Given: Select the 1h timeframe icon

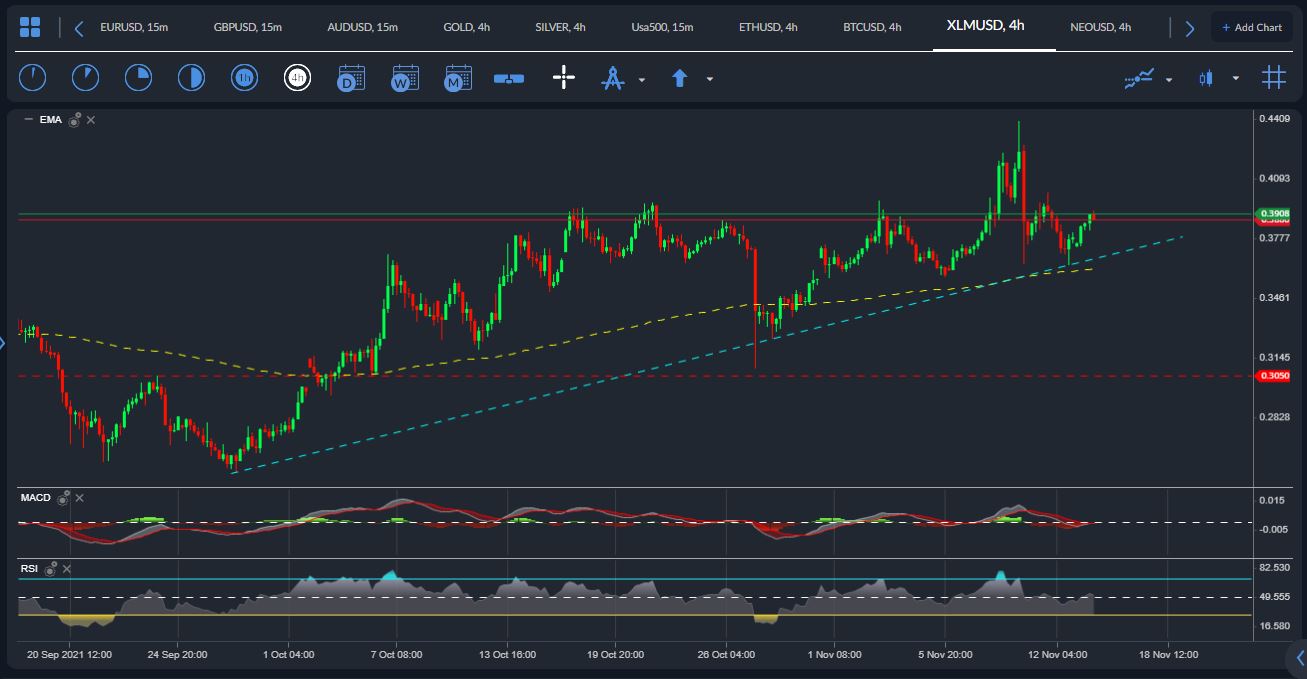Looking at the screenshot, I should [244, 77].
